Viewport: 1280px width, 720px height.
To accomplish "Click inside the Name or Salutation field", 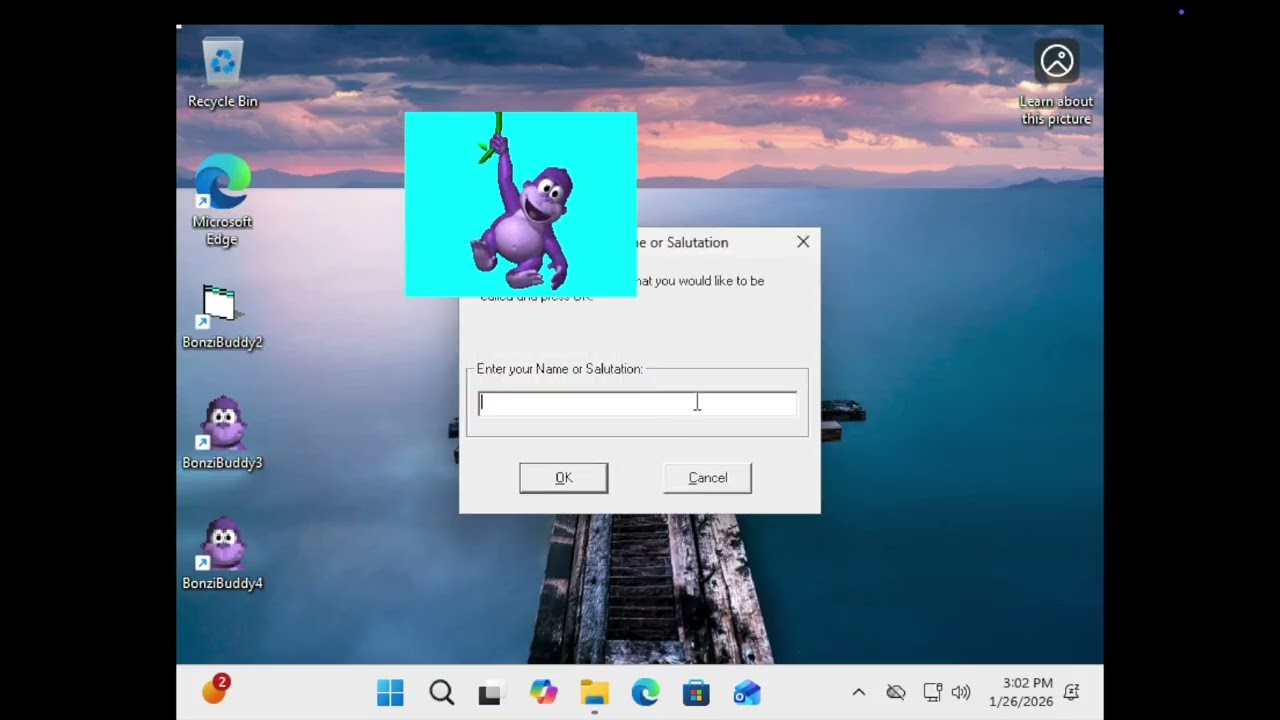I will pos(637,403).
